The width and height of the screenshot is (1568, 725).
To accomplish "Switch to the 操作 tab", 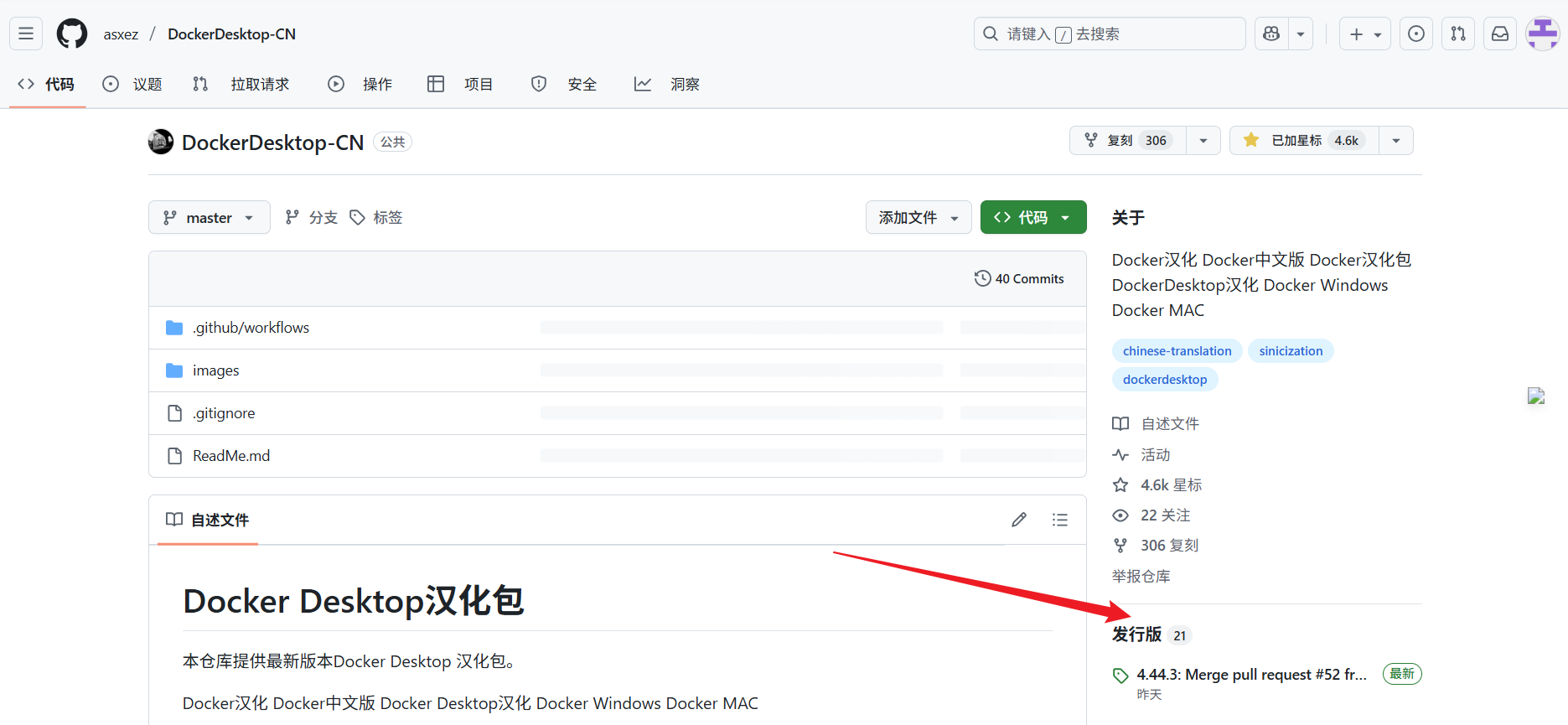I will [x=360, y=84].
